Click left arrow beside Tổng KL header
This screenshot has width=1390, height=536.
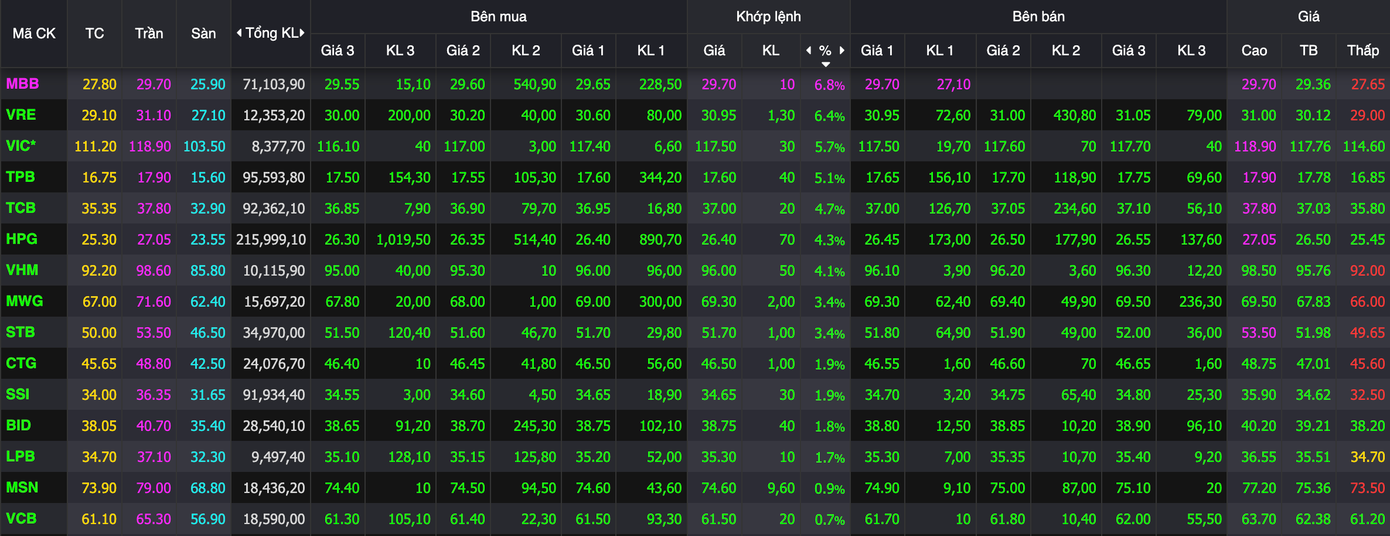pos(239,33)
